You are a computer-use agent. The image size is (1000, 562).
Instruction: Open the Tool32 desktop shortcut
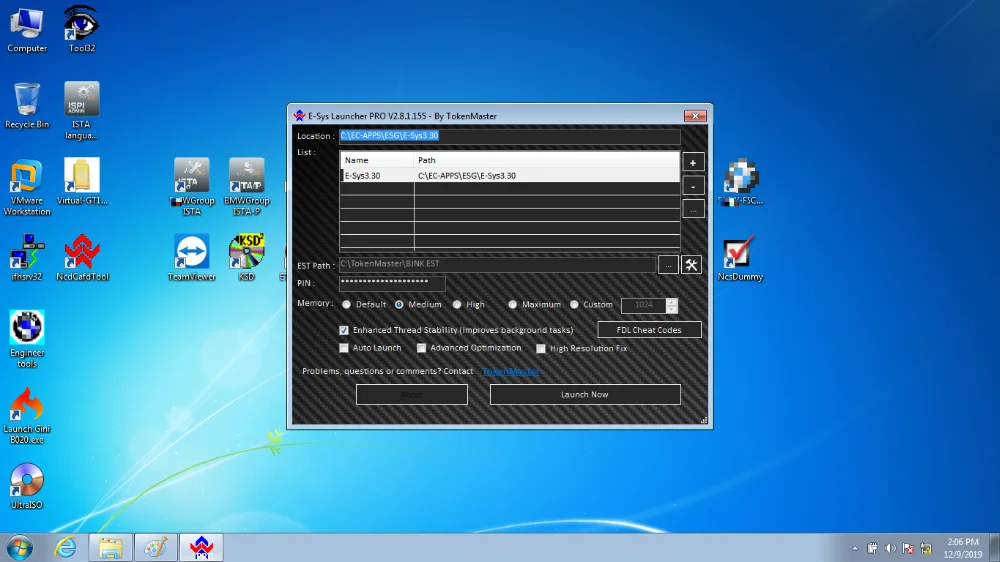tap(82, 29)
